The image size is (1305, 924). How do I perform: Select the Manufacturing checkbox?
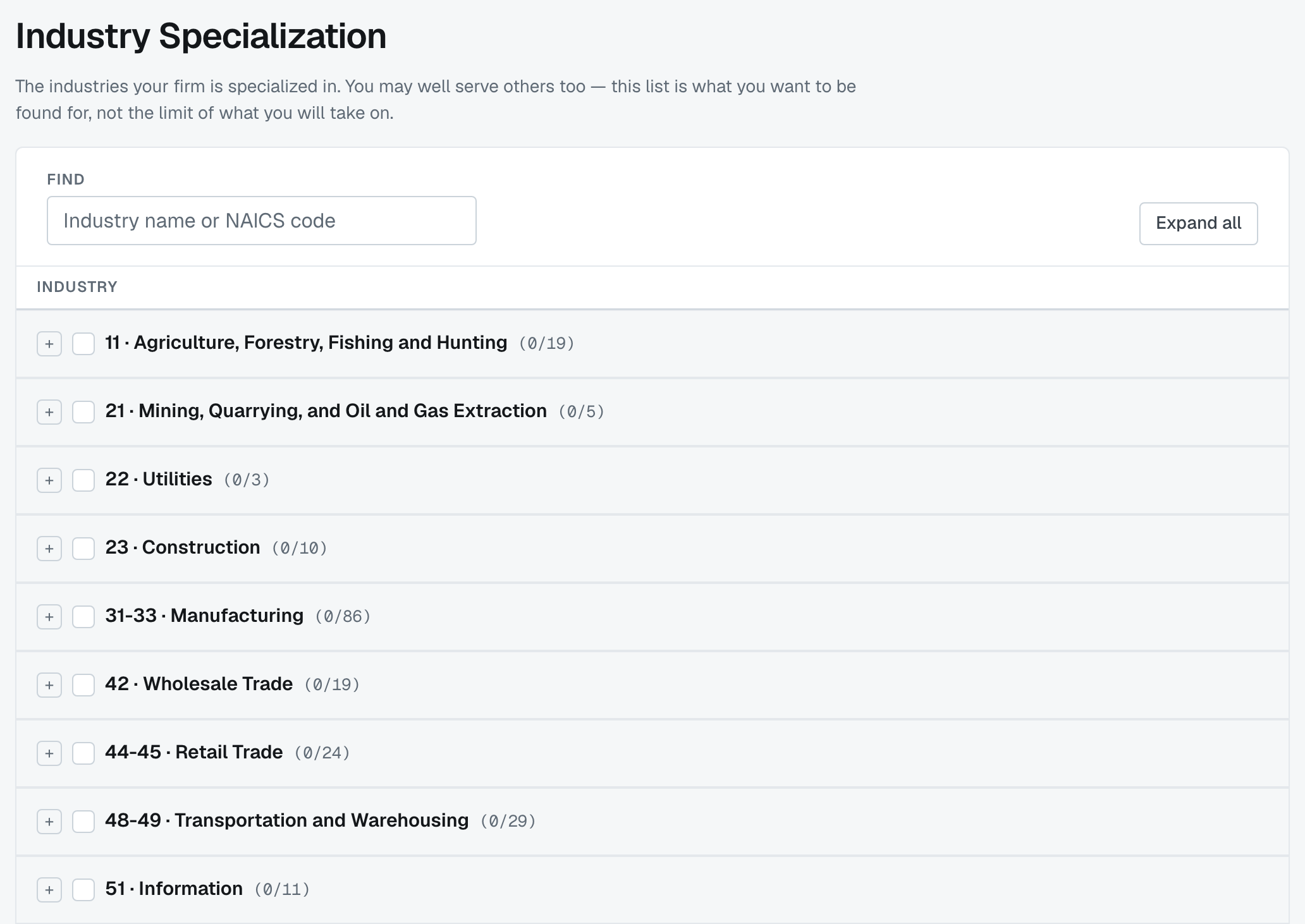pyautogui.click(x=83, y=617)
